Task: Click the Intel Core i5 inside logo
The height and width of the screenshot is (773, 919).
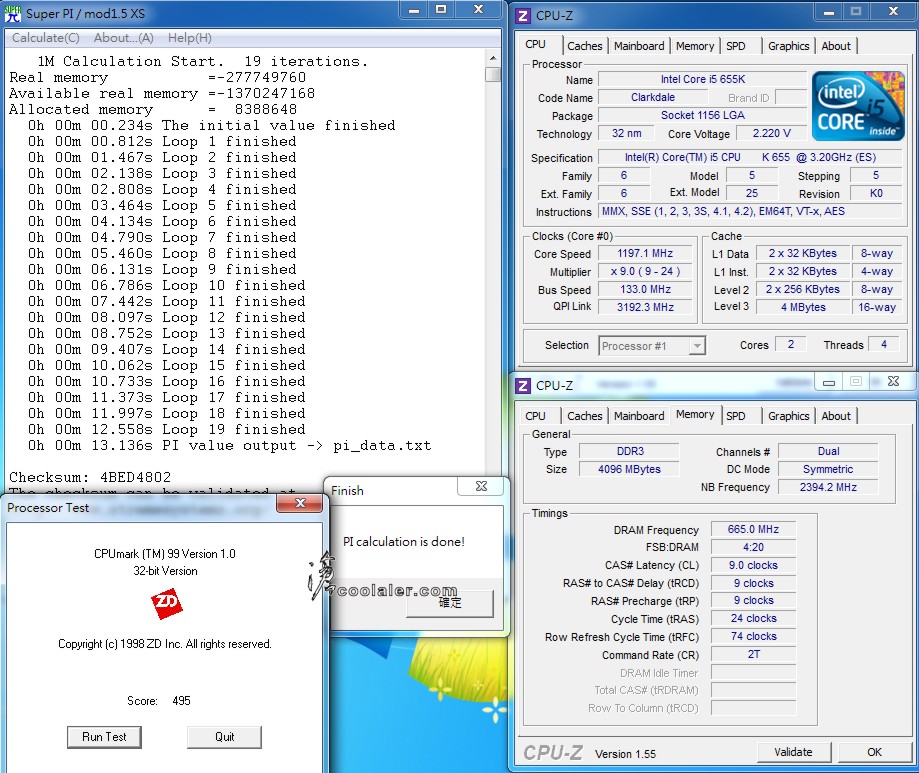Action: click(x=858, y=106)
